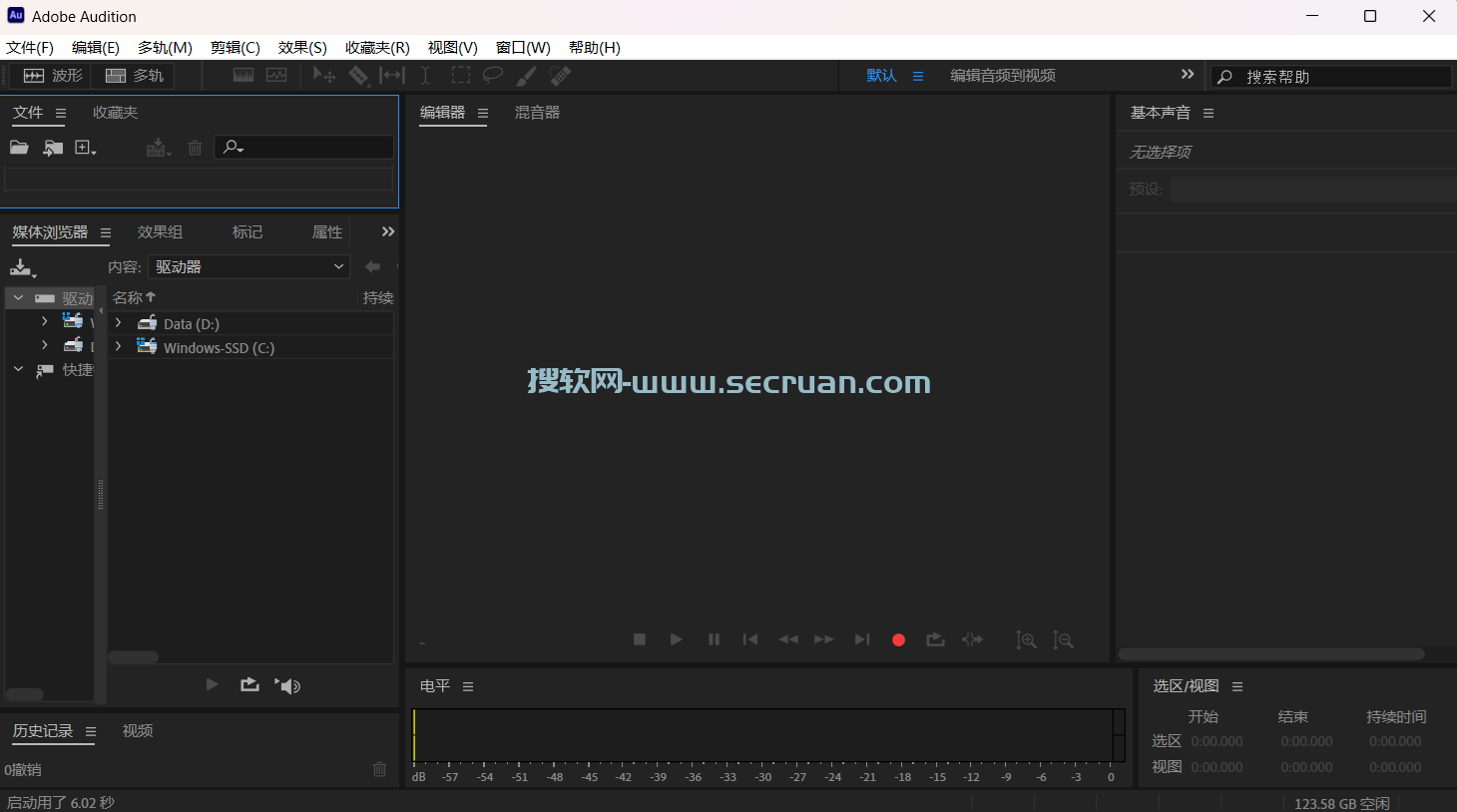Click the Search Help (搜索帮助) field

tap(1331, 77)
